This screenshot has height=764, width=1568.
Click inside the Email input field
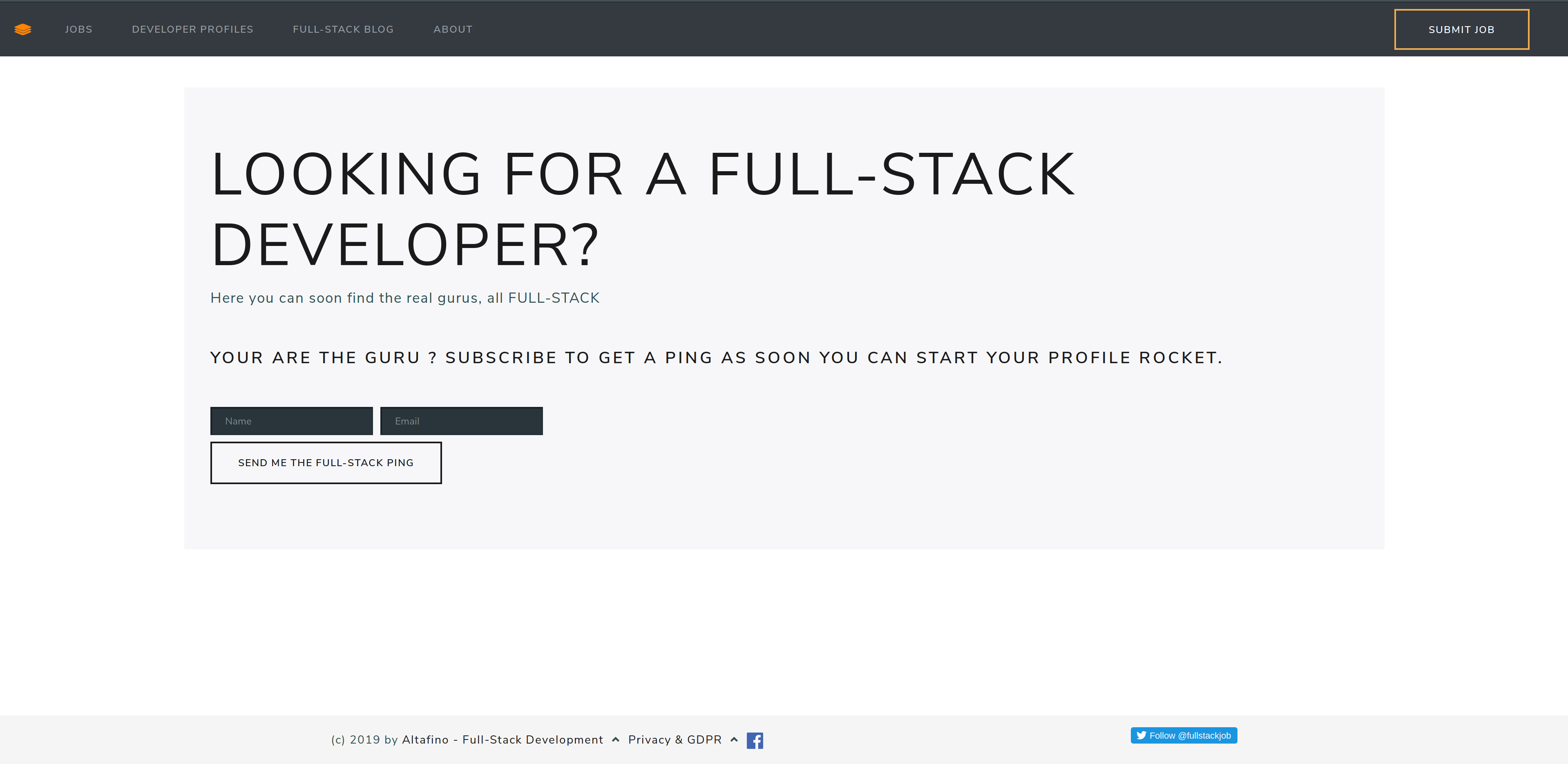click(x=461, y=421)
